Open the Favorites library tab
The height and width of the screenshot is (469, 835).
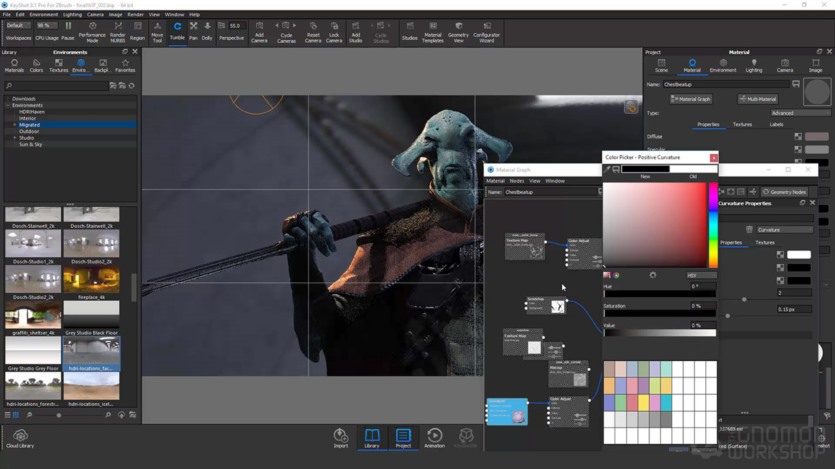(x=125, y=65)
